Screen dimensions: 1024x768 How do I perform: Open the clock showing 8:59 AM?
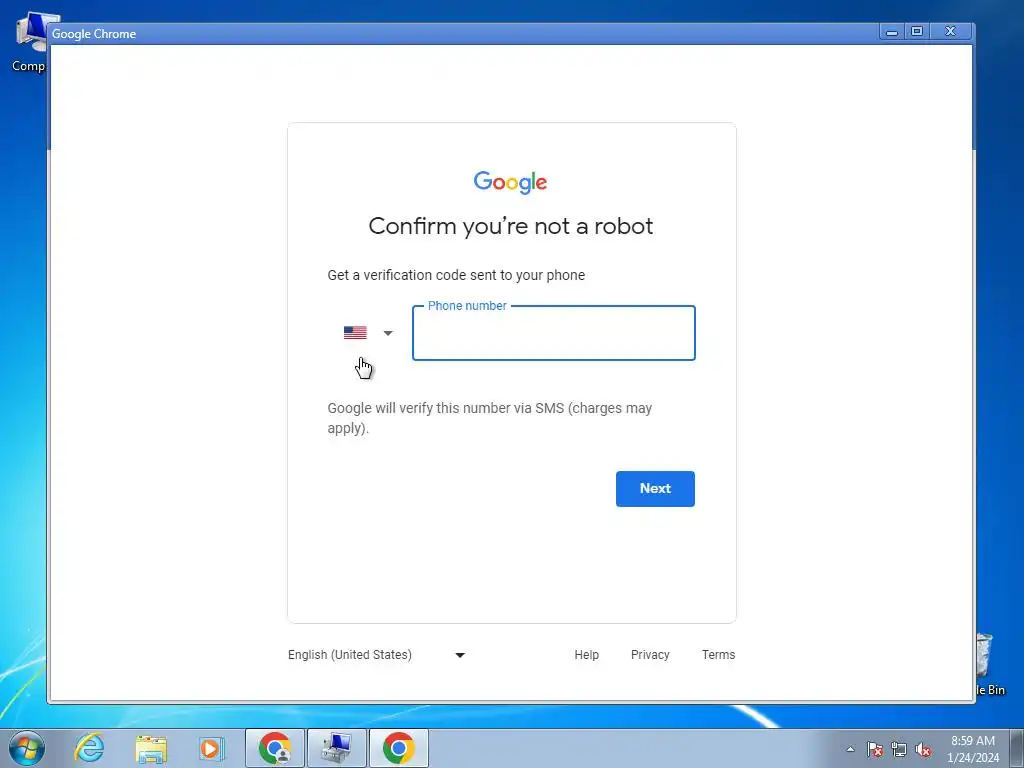973,749
